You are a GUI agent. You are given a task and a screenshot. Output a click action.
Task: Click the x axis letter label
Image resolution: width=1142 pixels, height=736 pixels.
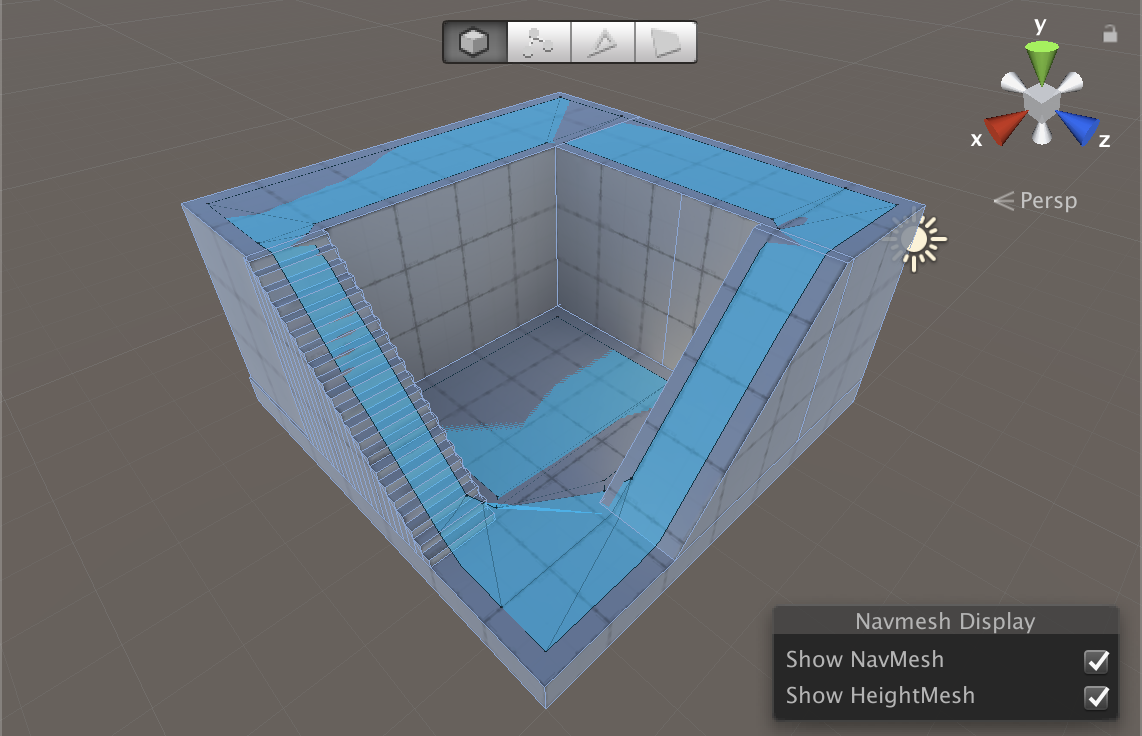976,140
